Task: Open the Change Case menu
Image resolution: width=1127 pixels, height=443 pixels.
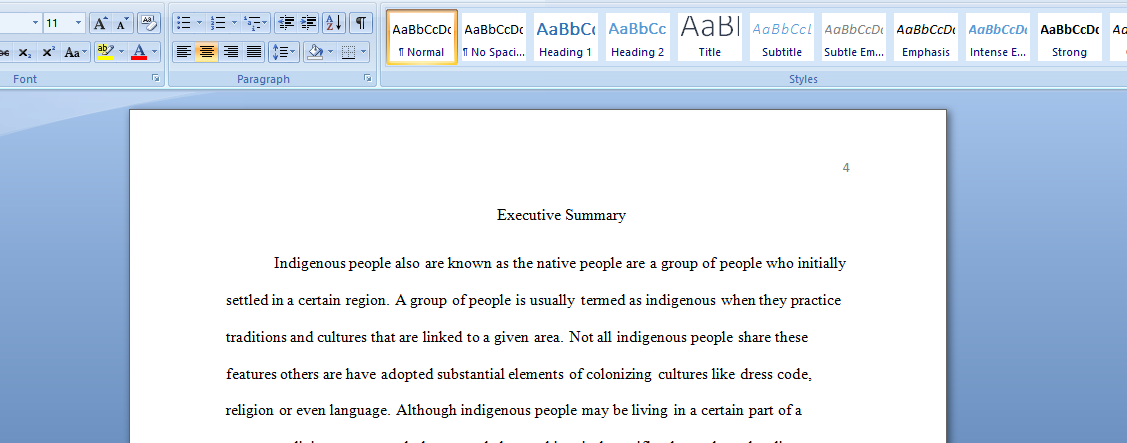Action: [x=75, y=52]
